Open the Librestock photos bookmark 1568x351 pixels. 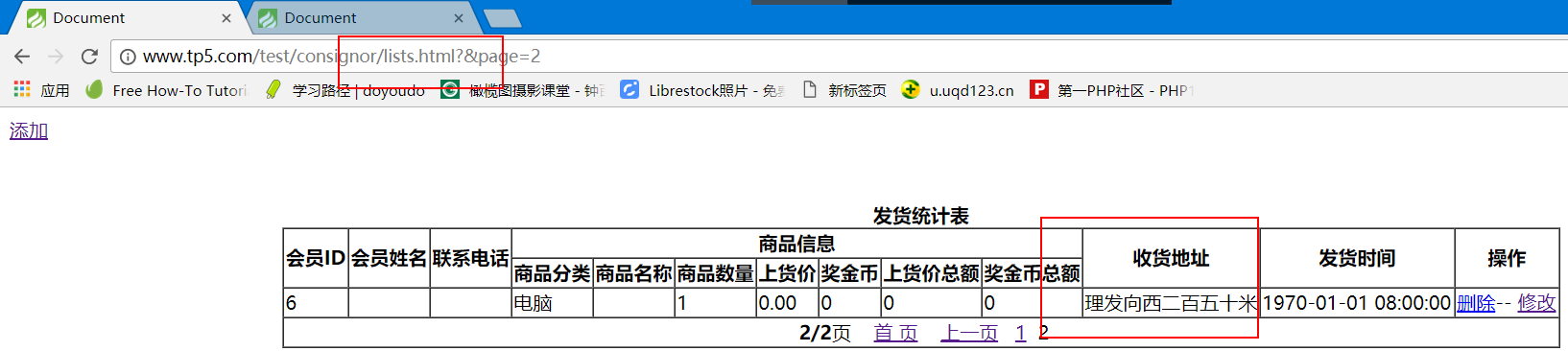pyautogui.click(x=702, y=90)
